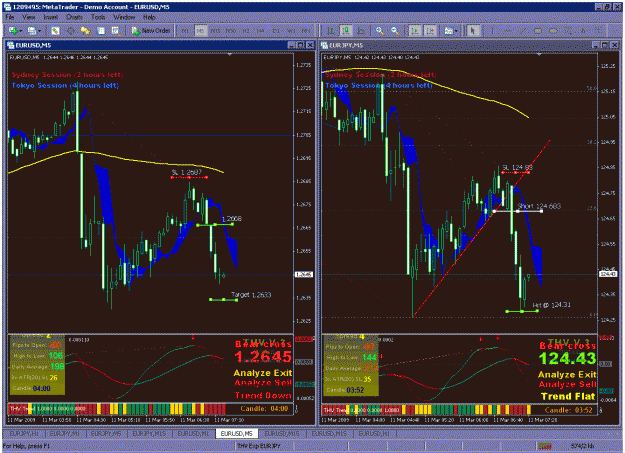Screen dimensions: 625x453
Task: Toggle the Data Window icon
Action: 71,31
